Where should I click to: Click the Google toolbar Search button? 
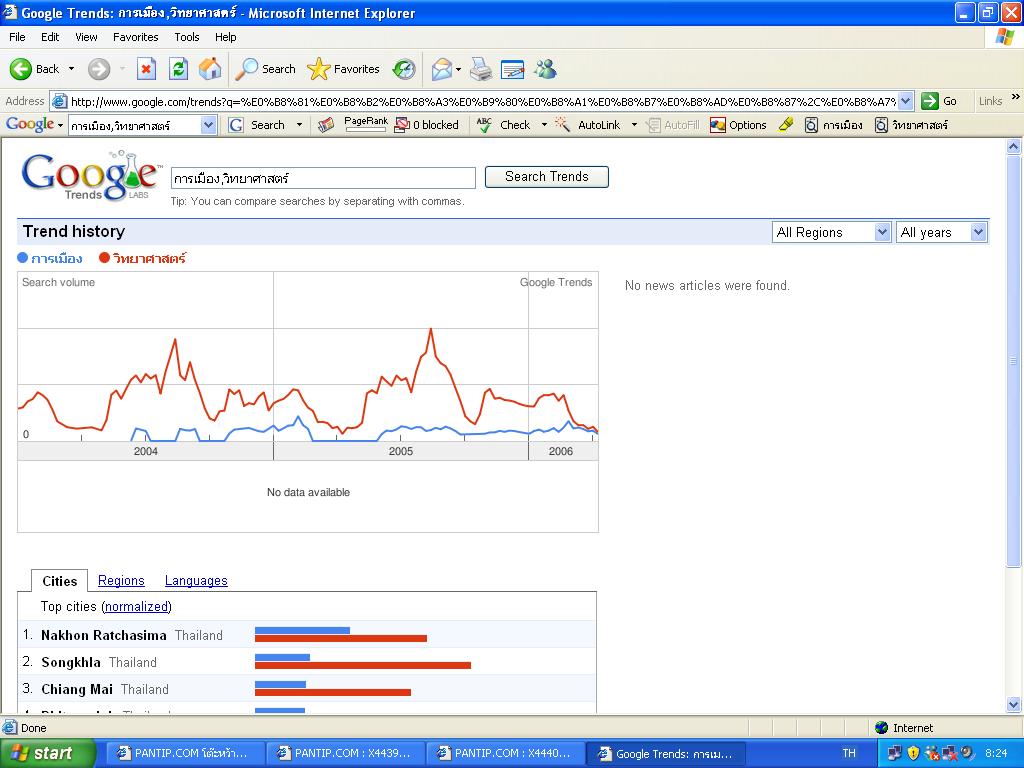257,125
